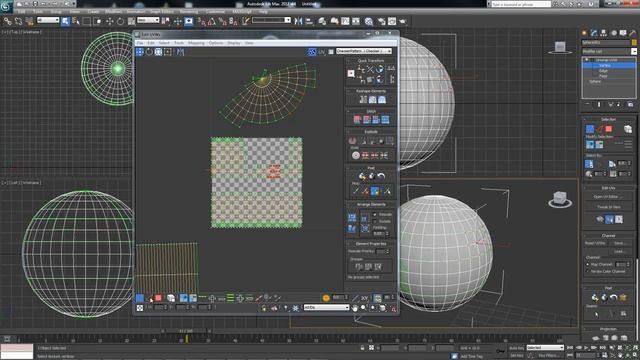Screen dimensions: 640x360
Task: Toggle the highlighted Pins button in Peel panel
Action: [375, 191]
